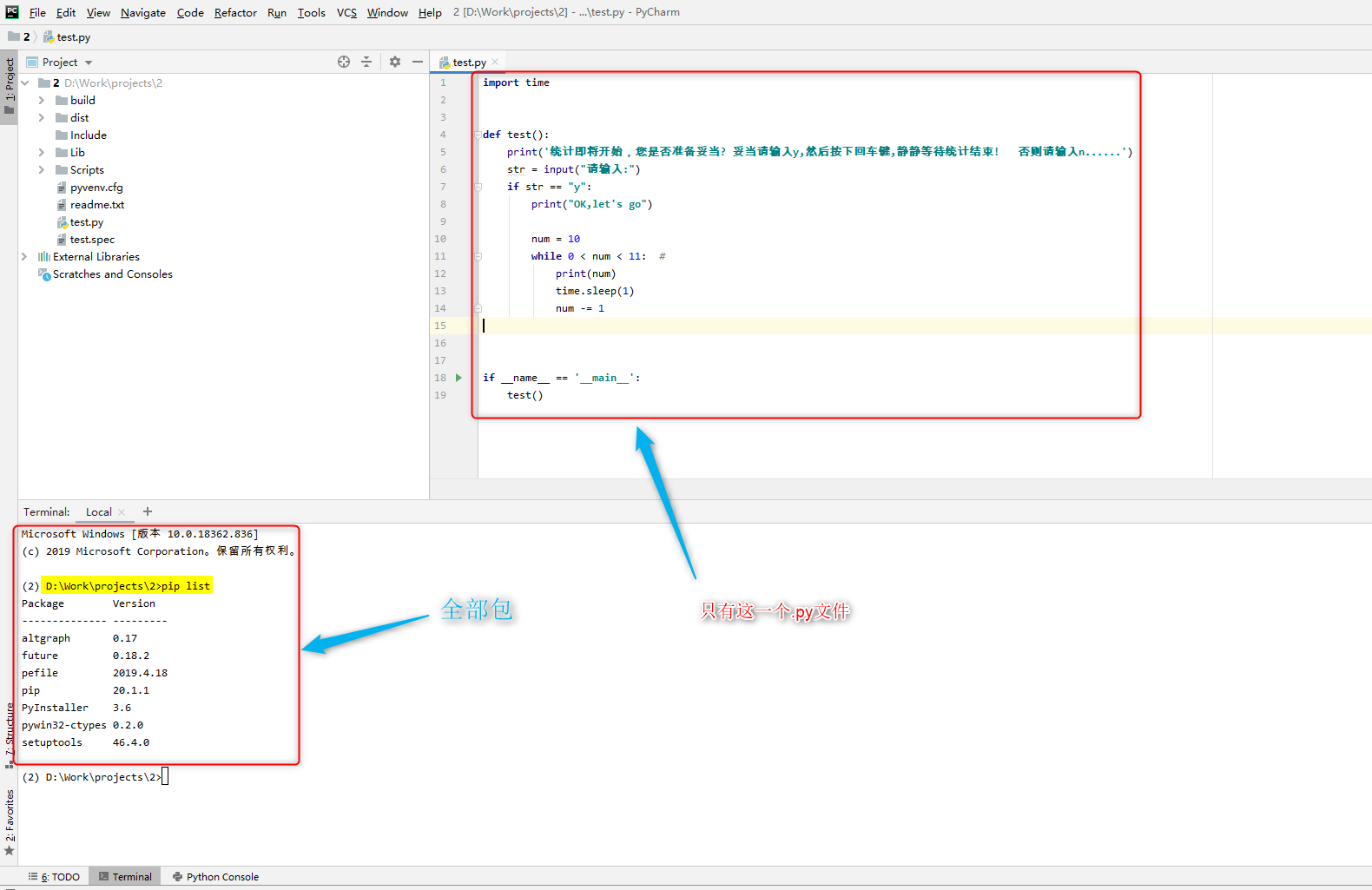Open the Code menu
The width and height of the screenshot is (1372, 890).
pyautogui.click(x=190, y=12)
